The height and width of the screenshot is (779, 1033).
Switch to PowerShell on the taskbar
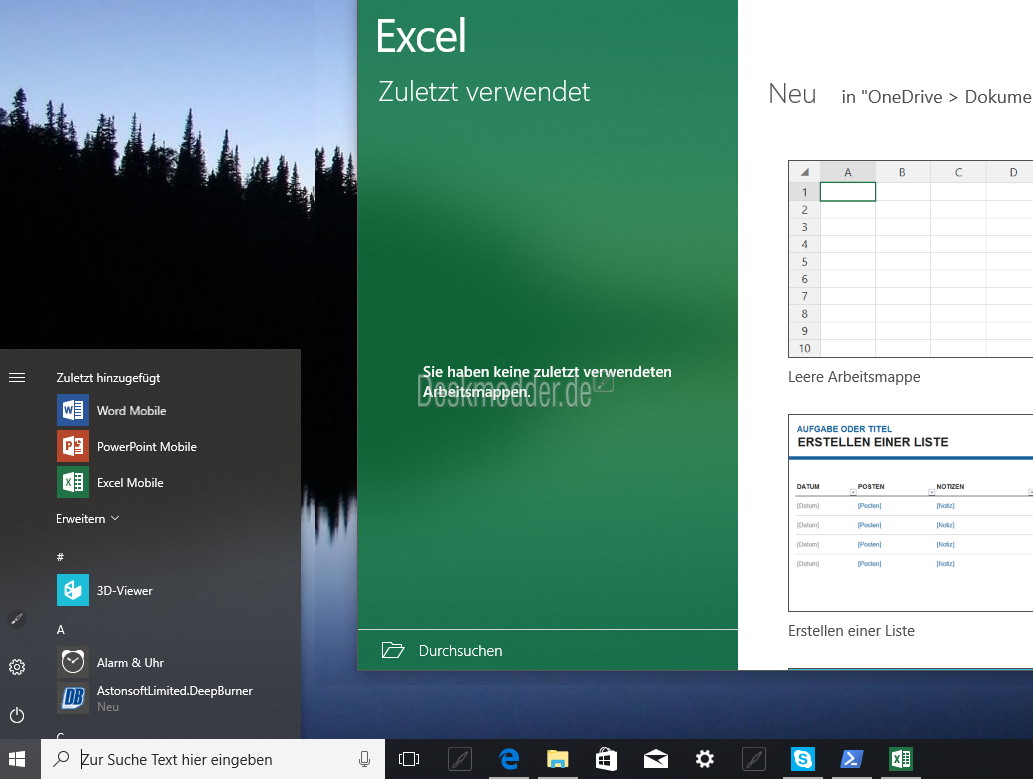[851, 759]
